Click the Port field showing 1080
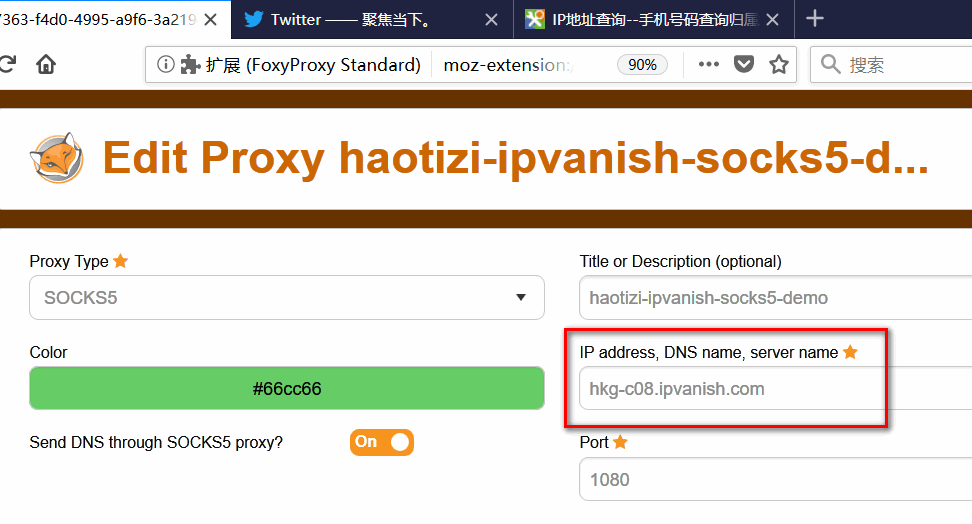 (x=775, y=479)
